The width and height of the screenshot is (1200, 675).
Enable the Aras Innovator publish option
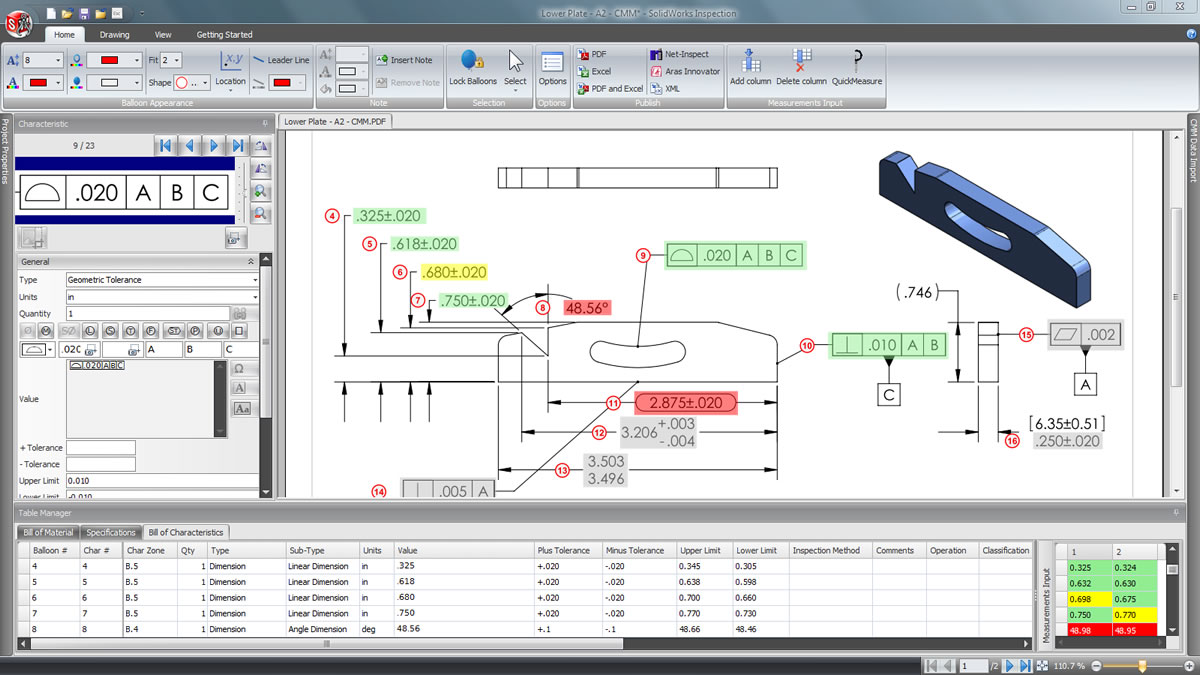pos(683,70)
